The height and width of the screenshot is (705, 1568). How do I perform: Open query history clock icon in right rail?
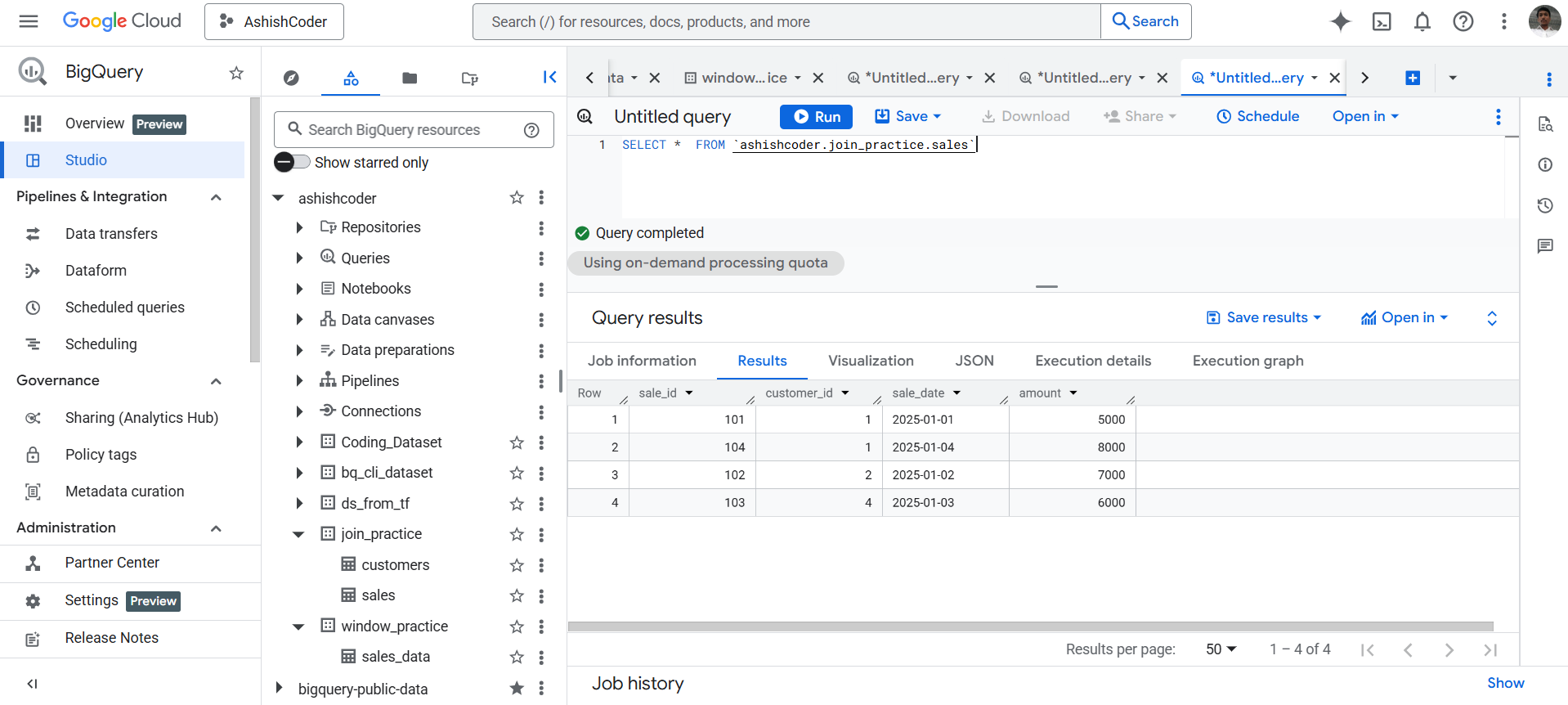[x=1545, y=205]
